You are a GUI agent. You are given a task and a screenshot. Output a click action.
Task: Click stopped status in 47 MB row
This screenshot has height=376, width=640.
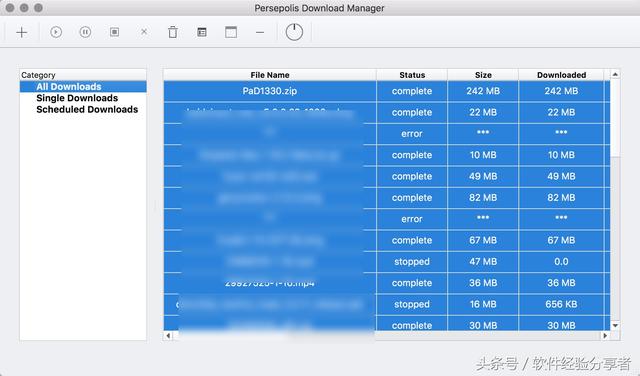tap(412, 262)
